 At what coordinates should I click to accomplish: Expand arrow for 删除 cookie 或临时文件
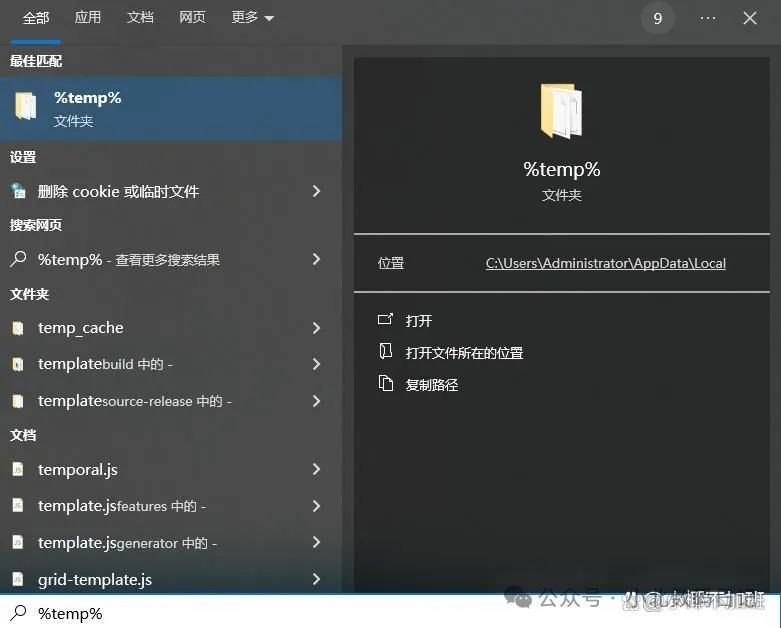316,191
